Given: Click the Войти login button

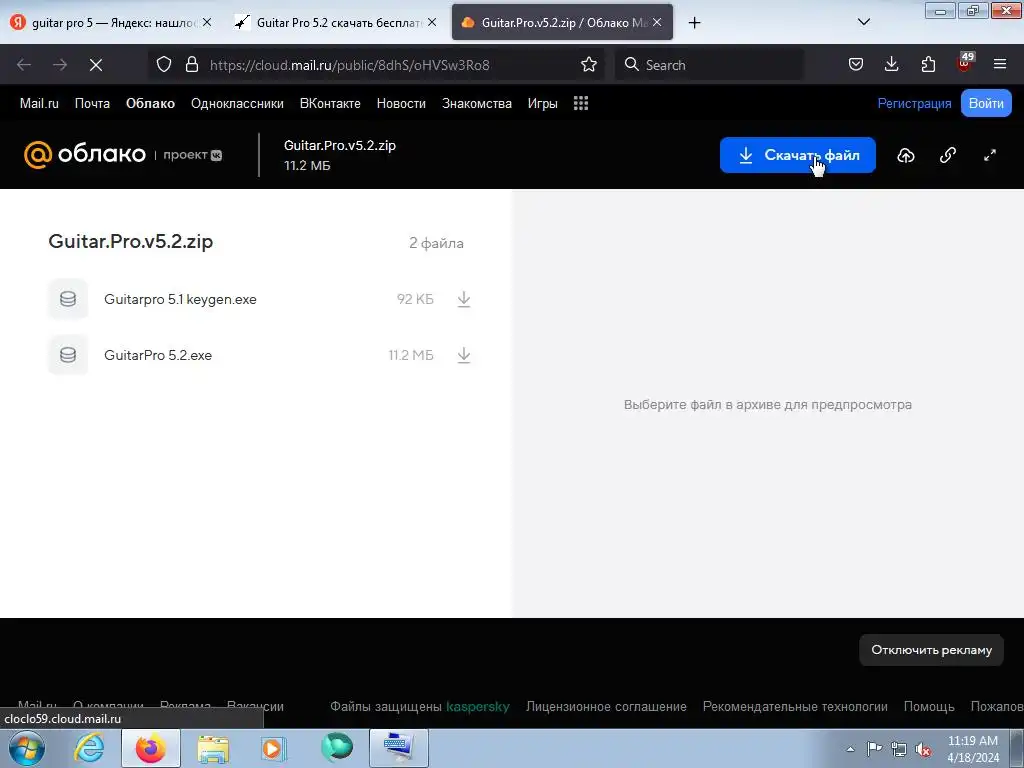Looking at the screenshot, I should coord(986,103).
